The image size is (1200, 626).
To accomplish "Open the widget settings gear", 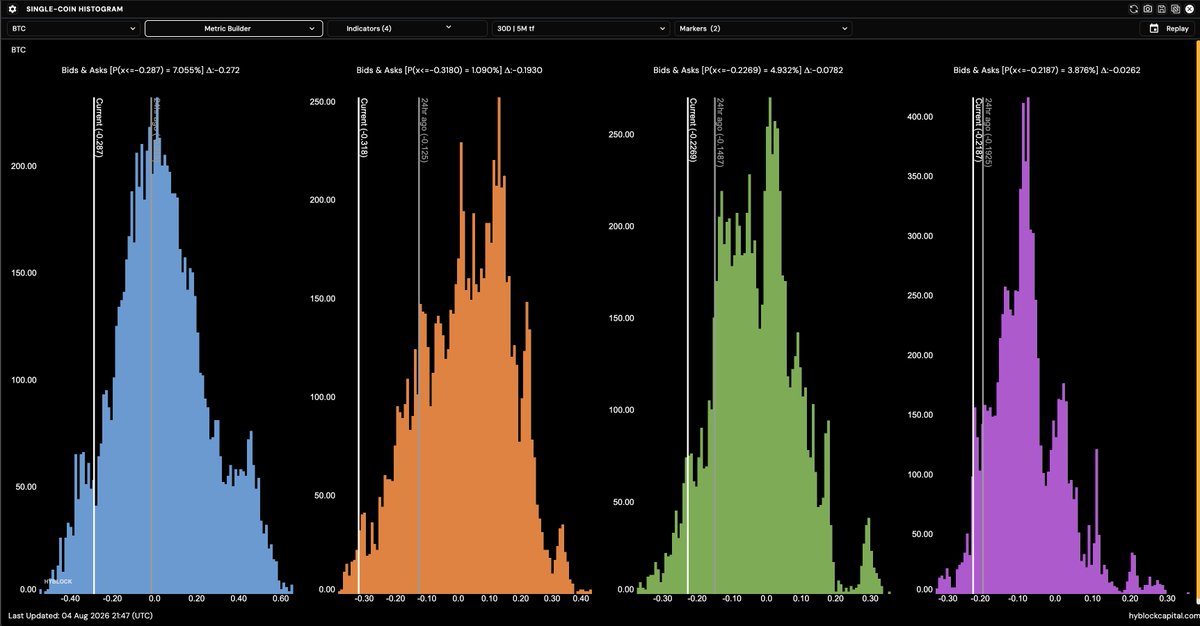I will point(13,8).
